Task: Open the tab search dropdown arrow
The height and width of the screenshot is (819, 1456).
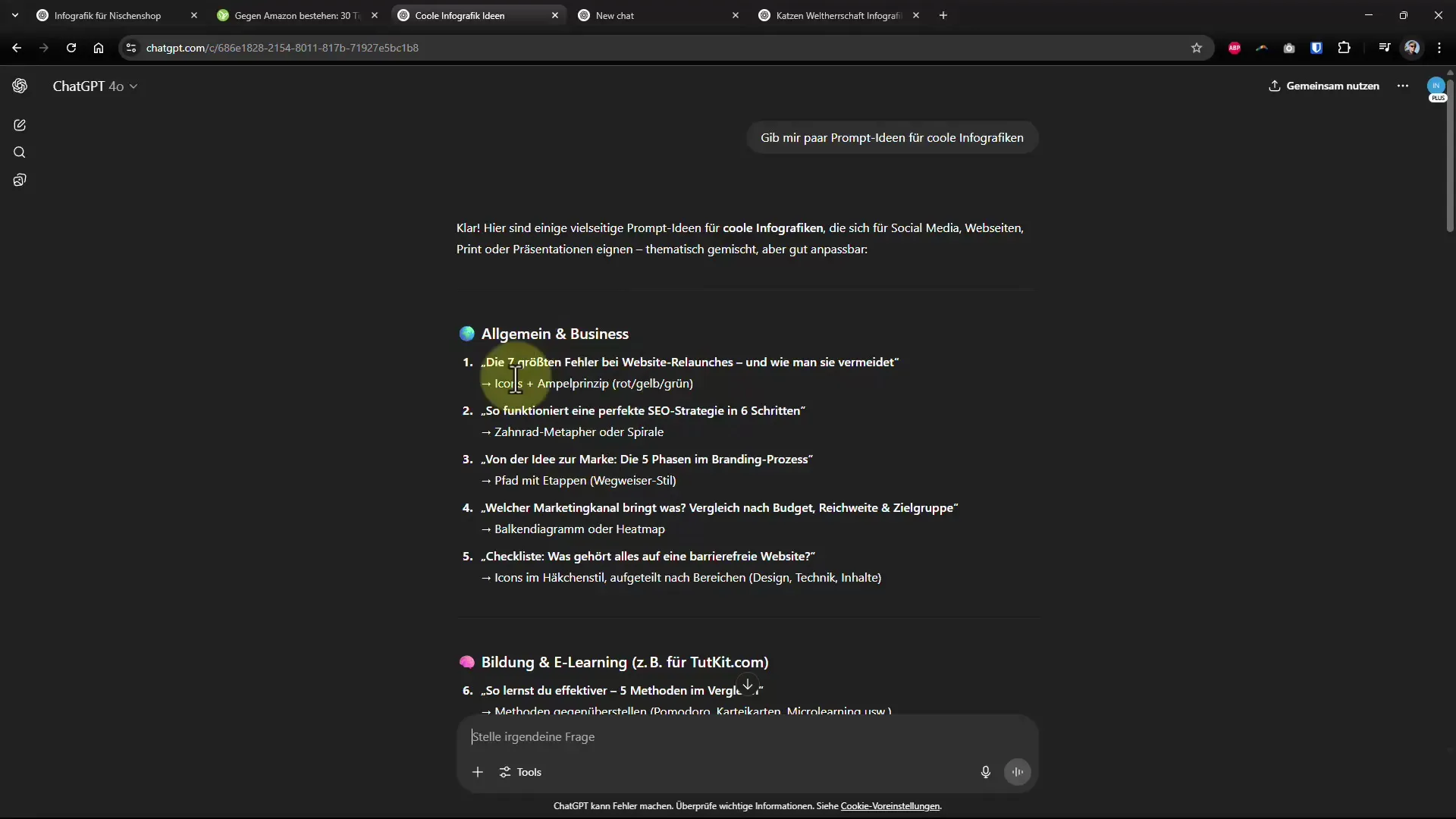Action: coord(15,15)
